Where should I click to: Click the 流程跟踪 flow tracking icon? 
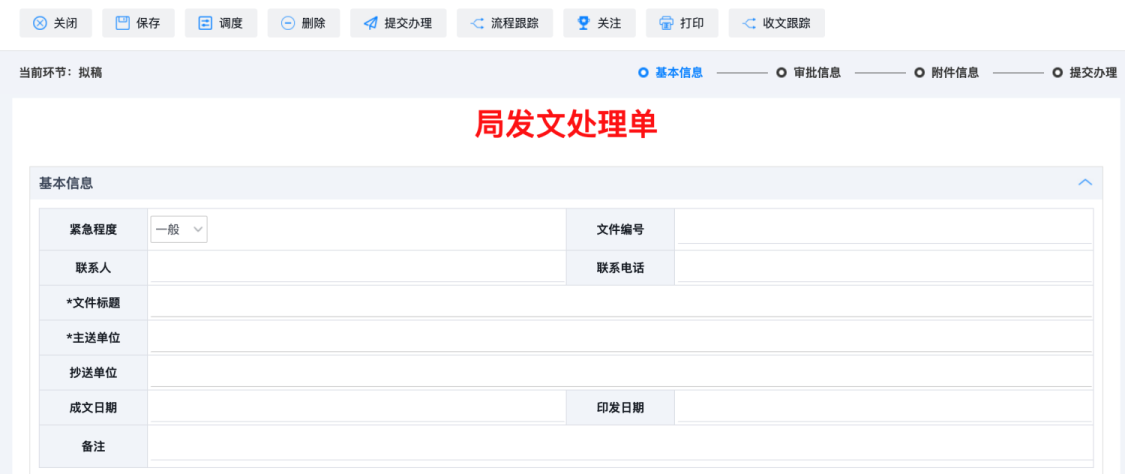coord(477,23)
